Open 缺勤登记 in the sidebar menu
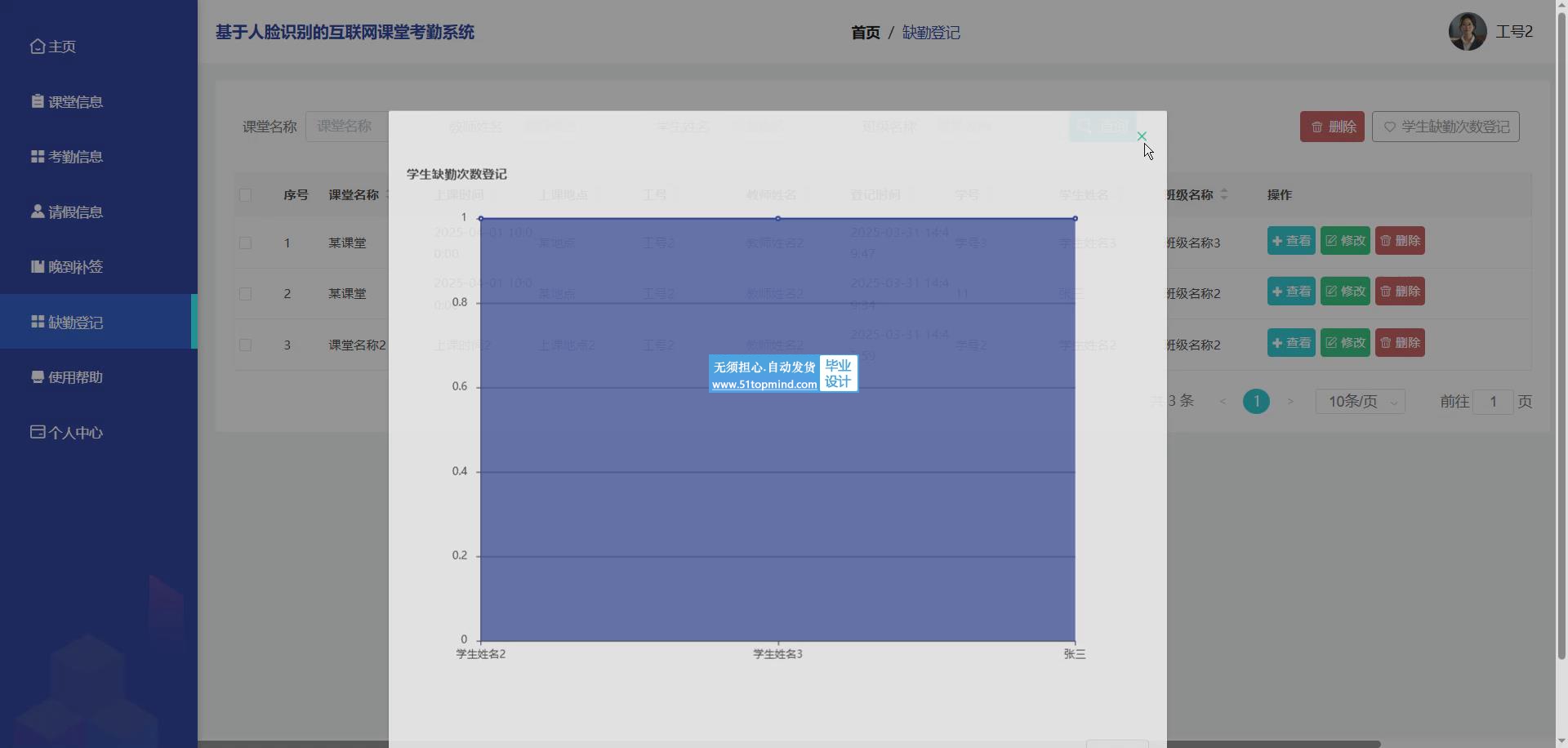 pos(75,323)
